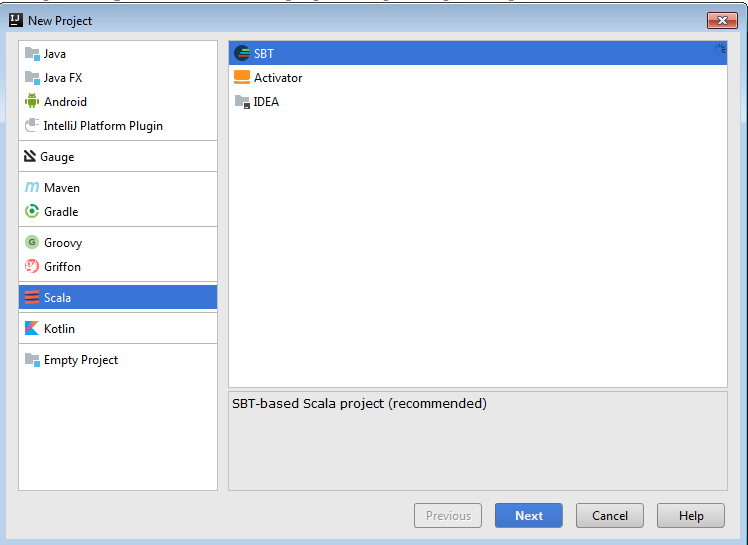Image resolution: width=748 pixels, height=545 pixels.
Task: Click the Activator orange icon
Action: pyautogui.click(x=242, y=77)
